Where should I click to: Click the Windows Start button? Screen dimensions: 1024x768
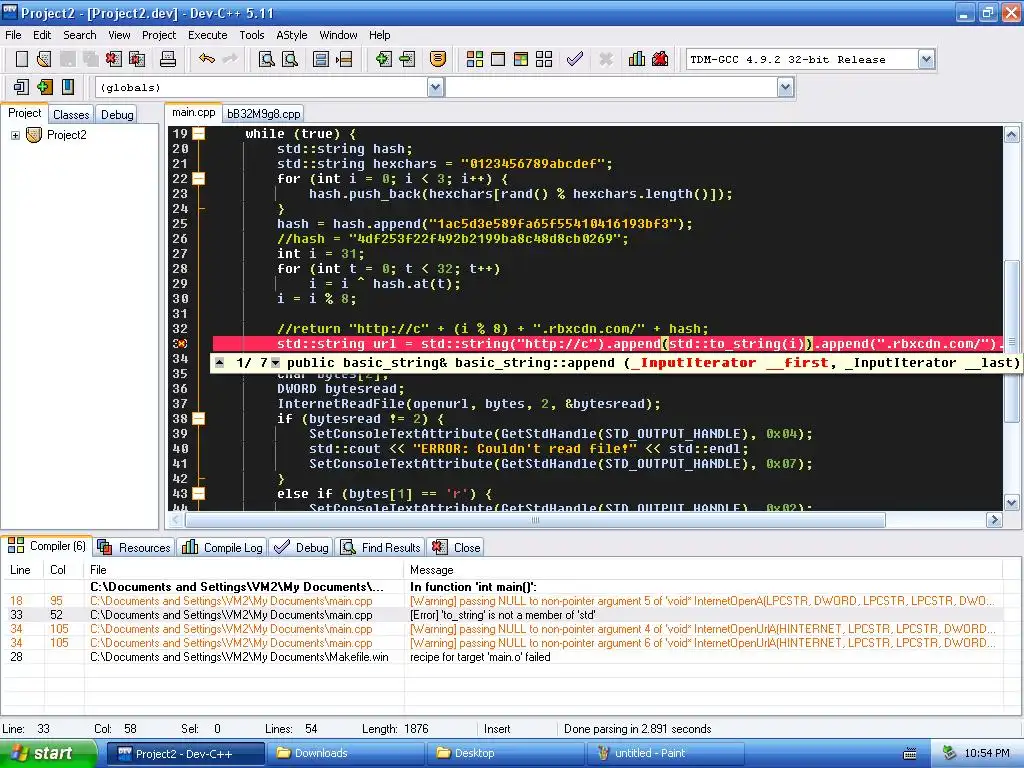tap(47, 754)
